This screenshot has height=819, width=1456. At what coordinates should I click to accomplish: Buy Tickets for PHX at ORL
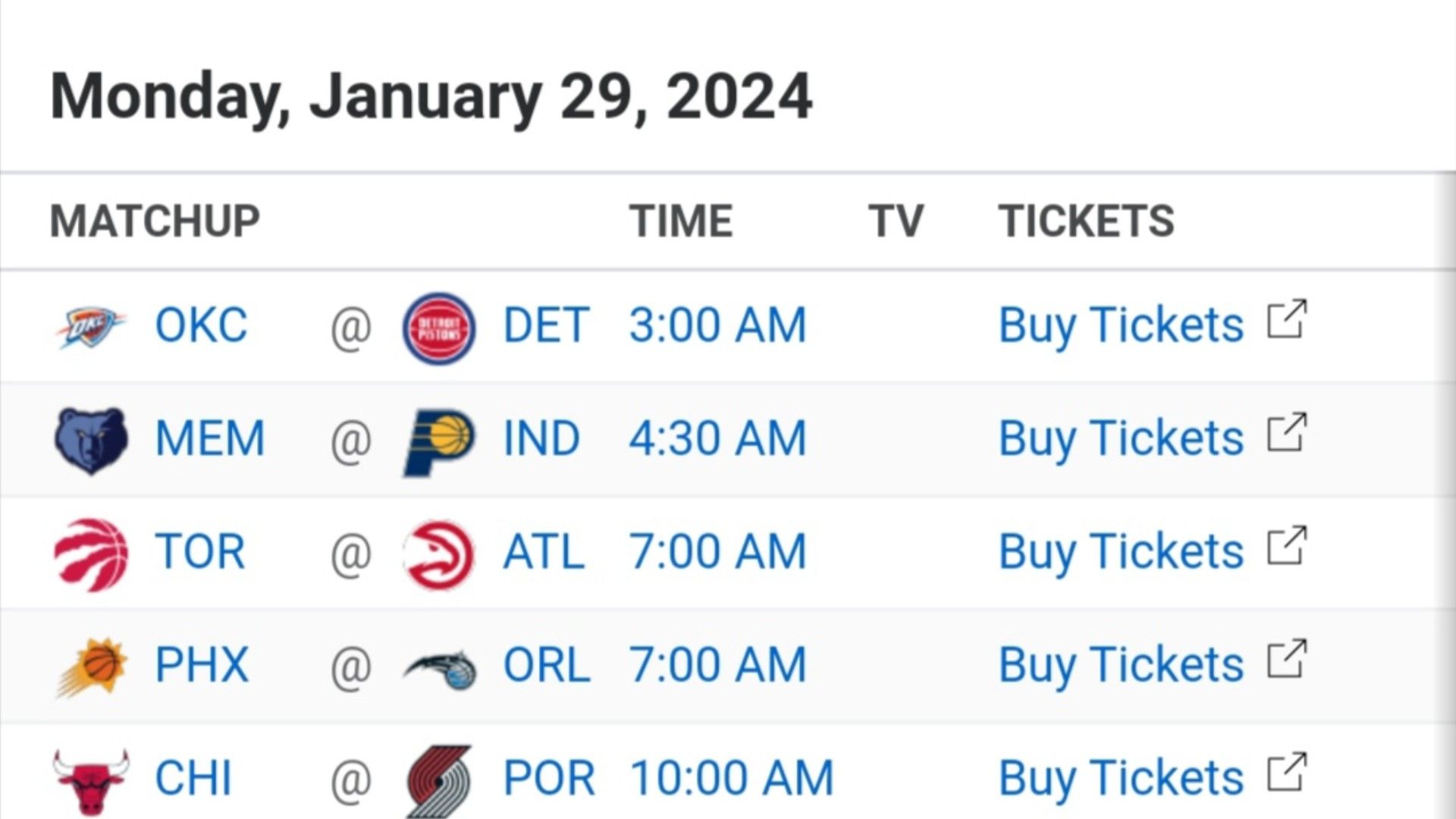1121,666
